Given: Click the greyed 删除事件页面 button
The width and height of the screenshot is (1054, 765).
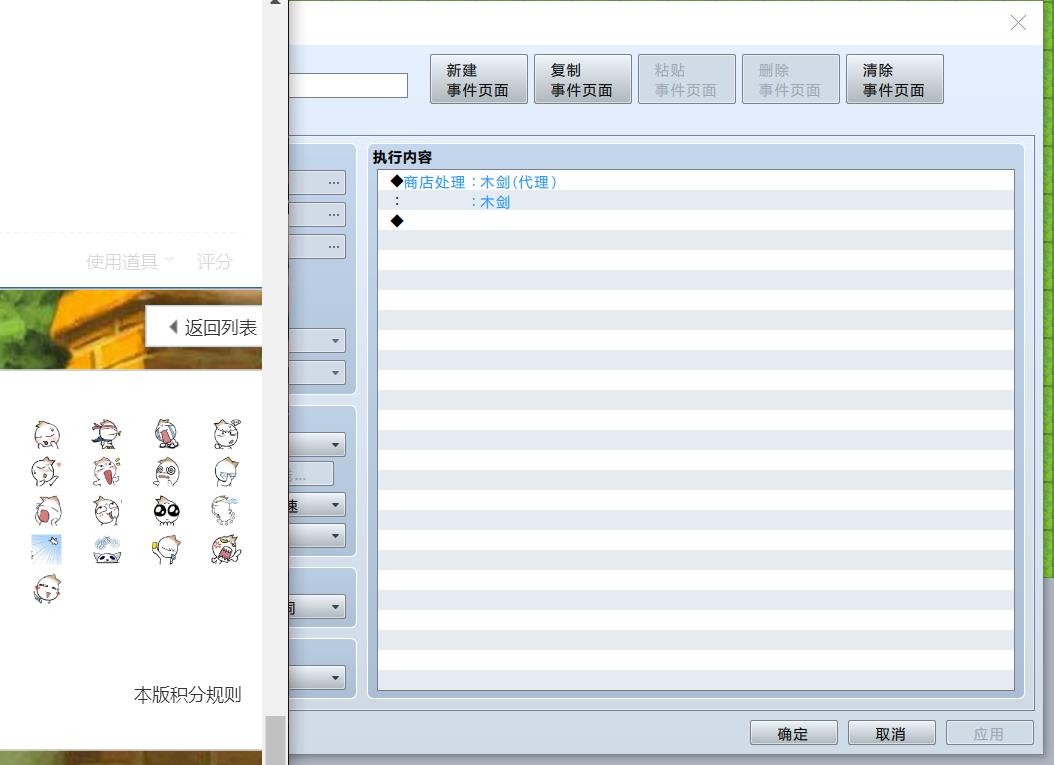Looking at the screenshot, I should 790,79.
